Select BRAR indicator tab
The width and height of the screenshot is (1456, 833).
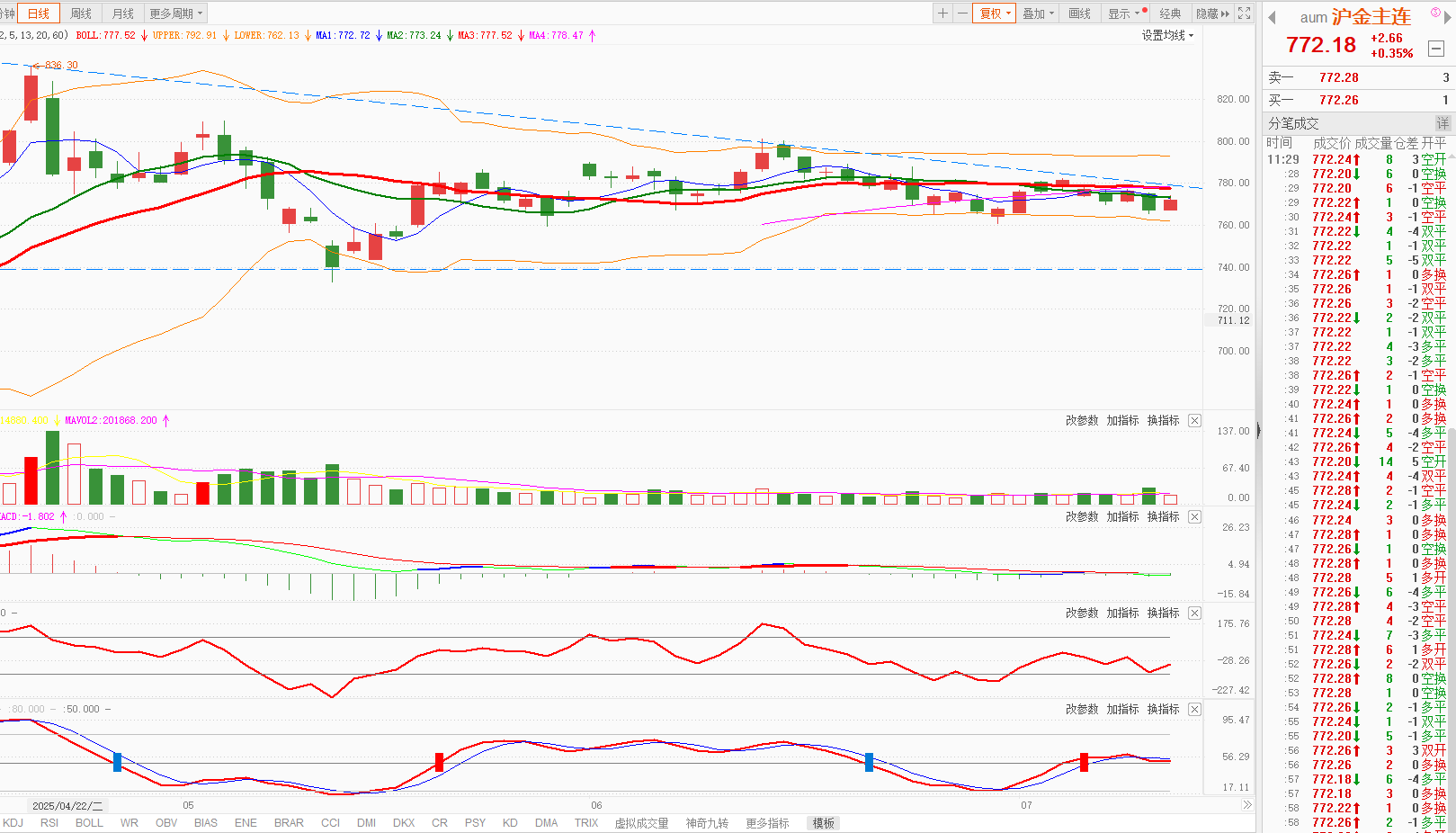pos(289,823)
